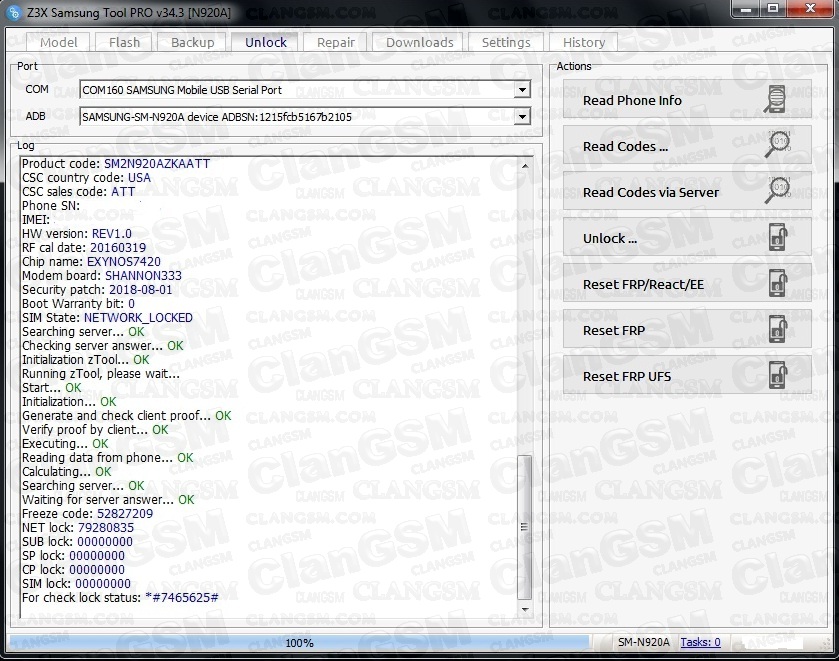Click the Reset FRP UFS phone icon
The width and height of the screenshot is (839, 661).
778,375
